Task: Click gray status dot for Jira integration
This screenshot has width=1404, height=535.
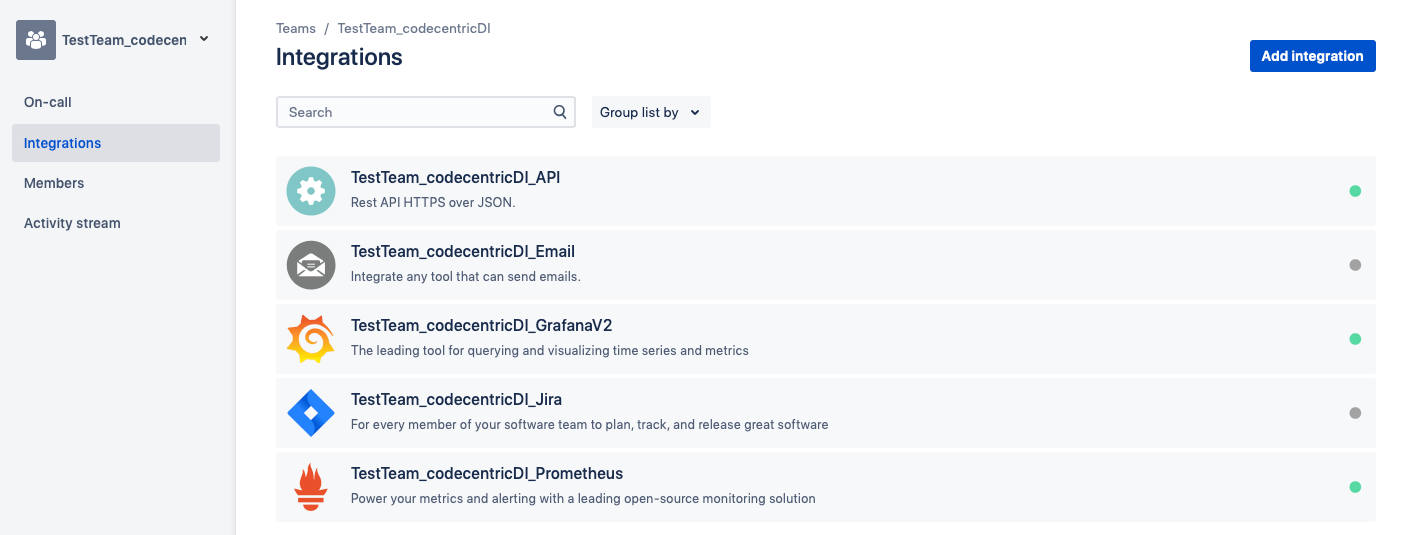Action: 1355,413
